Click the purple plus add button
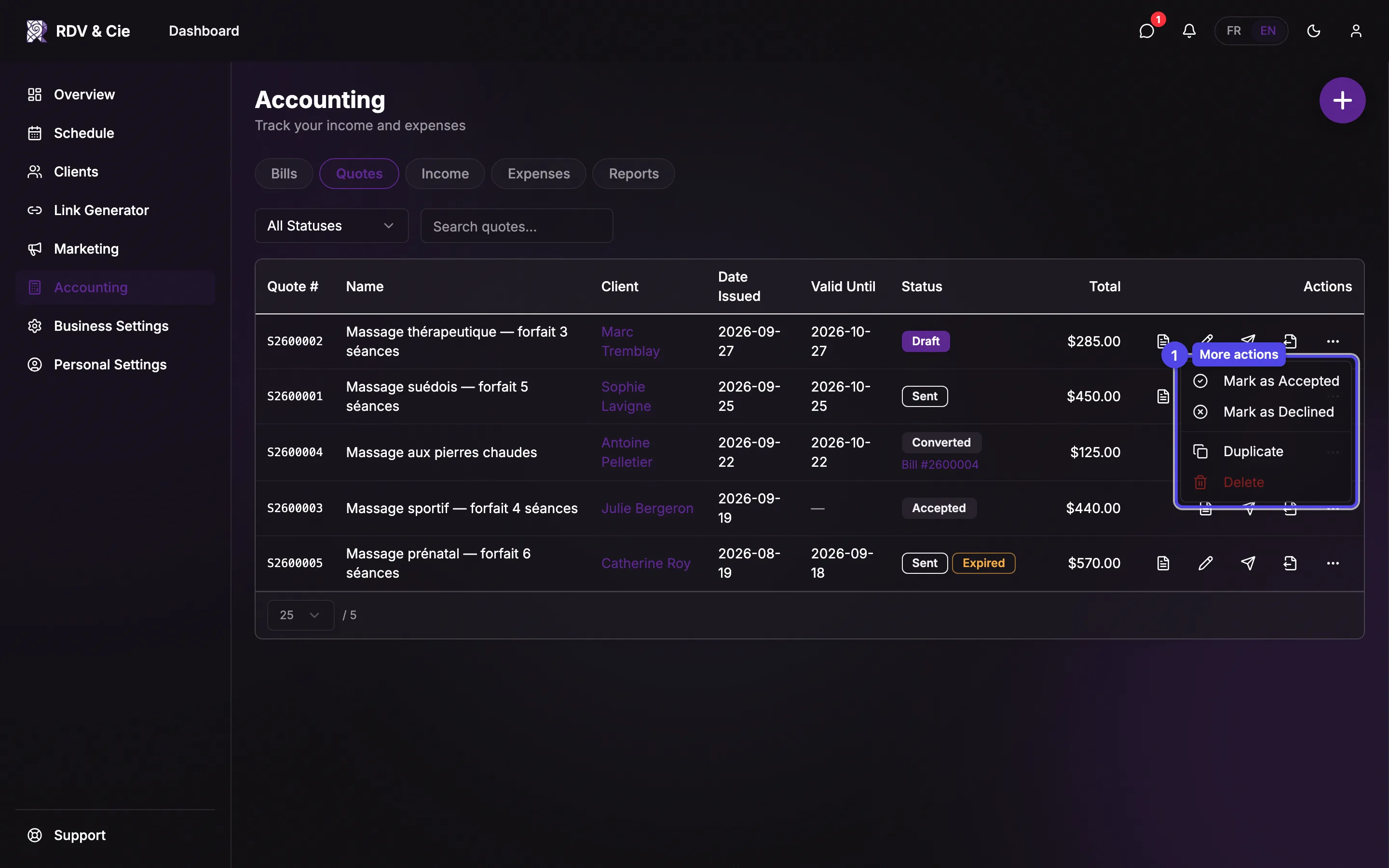This screenshot has height=868, width=1389. pos(1342,100)
